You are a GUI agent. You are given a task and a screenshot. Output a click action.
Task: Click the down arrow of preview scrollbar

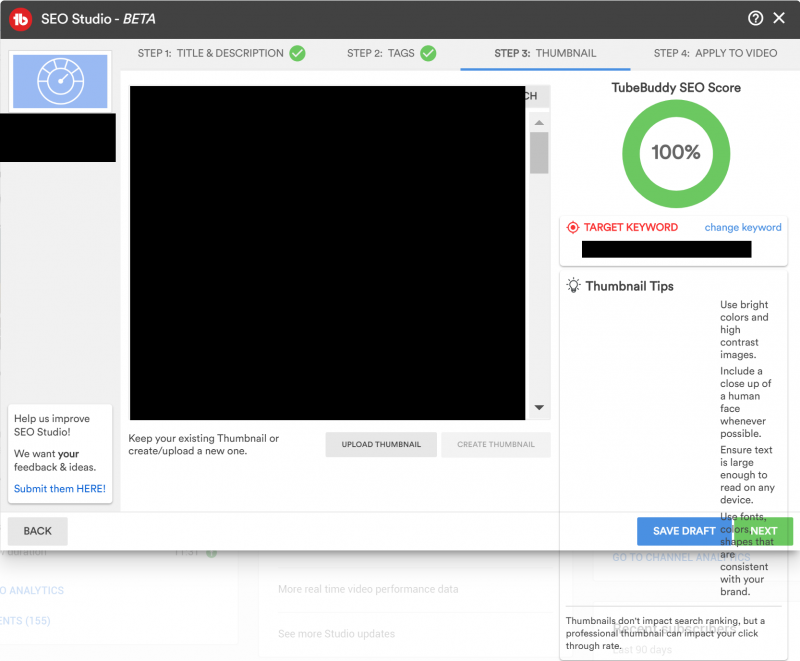[539, 407]
